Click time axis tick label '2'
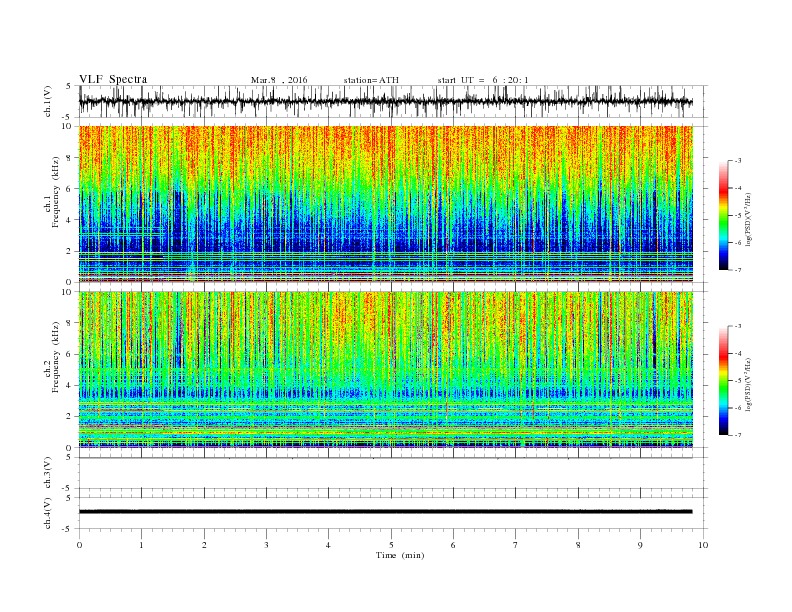 [204, 545]
